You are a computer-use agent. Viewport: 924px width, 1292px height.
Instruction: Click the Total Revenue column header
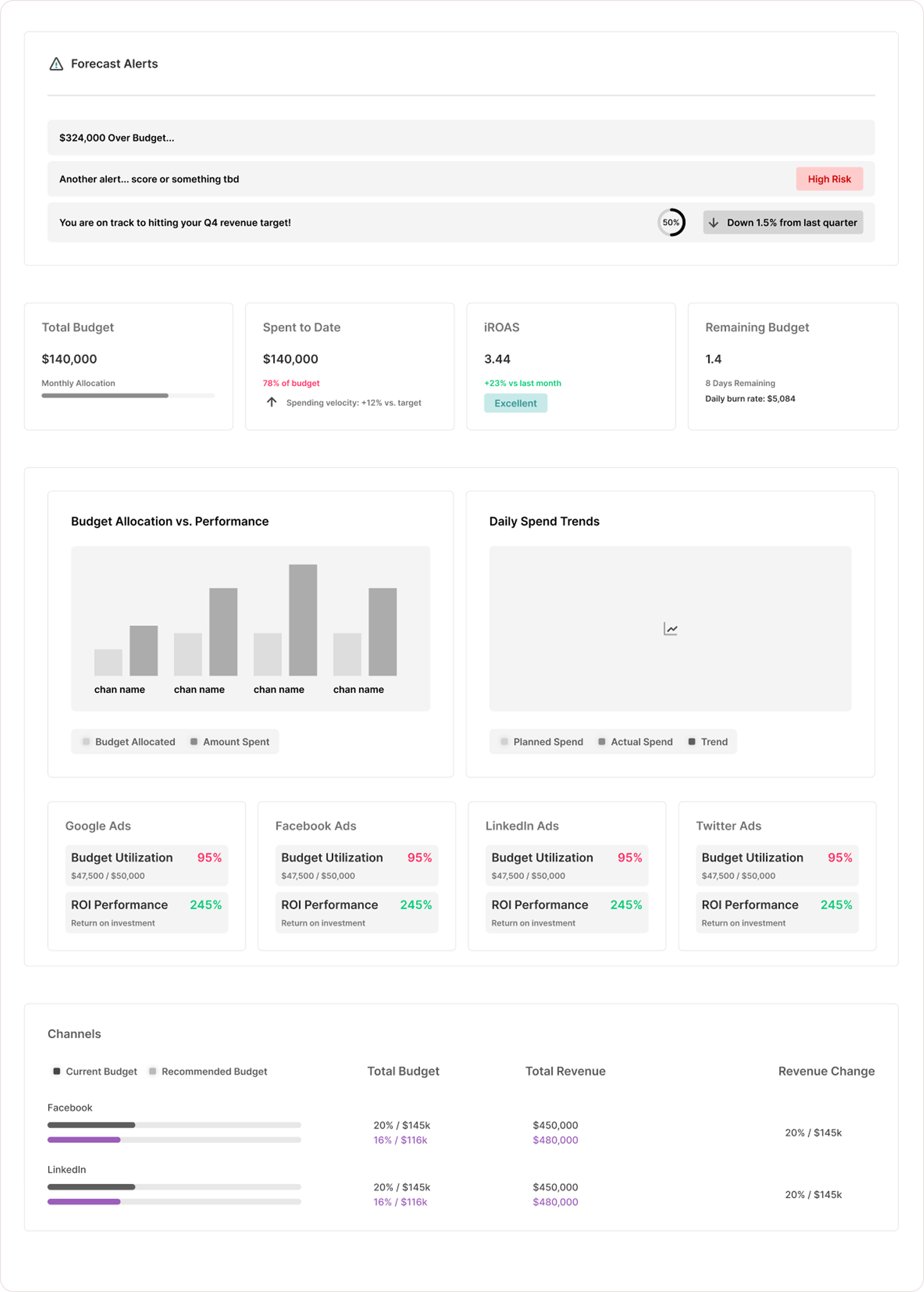point(565,1071)
